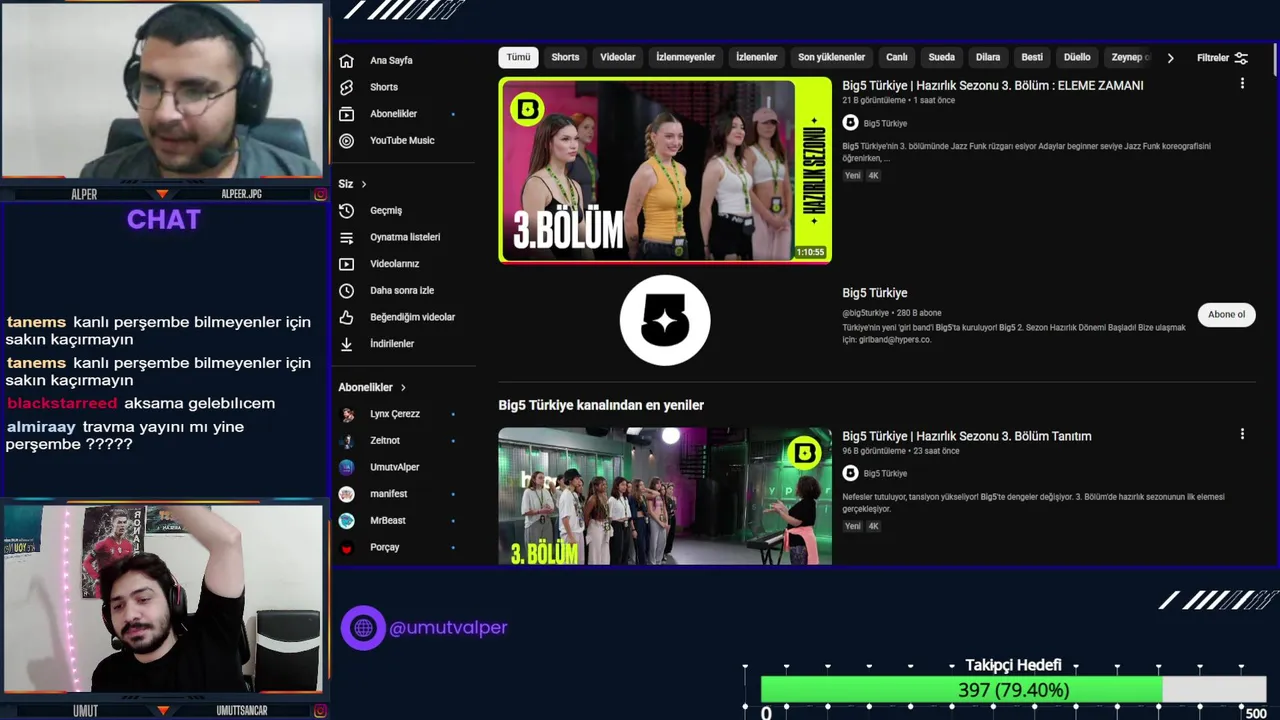The width and height of the screenshot is (1280, 720).
Task: Select the Sueda filter chip
Action: tap(941, 57)
